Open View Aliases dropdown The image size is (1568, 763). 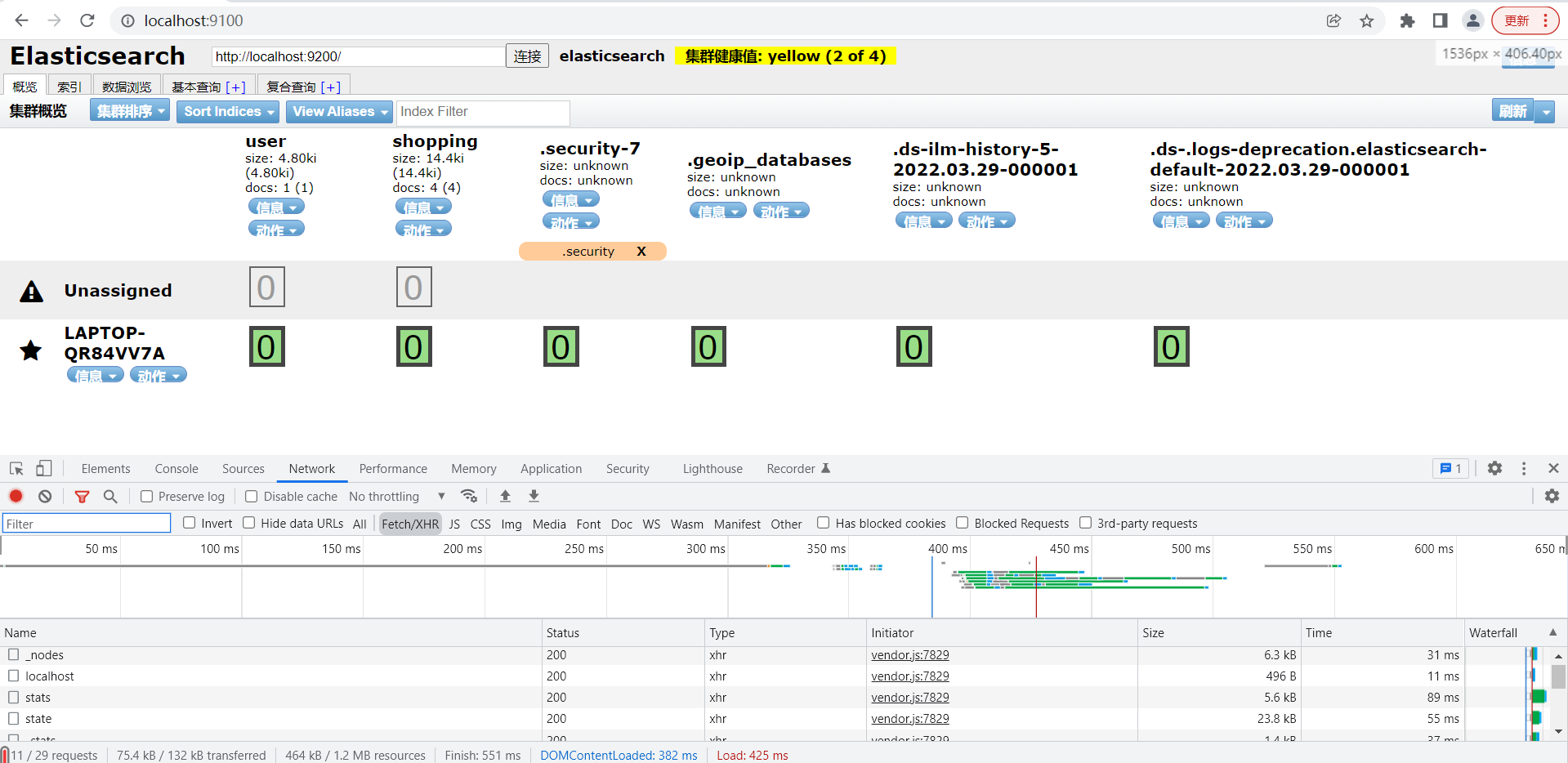click(339, 111)
